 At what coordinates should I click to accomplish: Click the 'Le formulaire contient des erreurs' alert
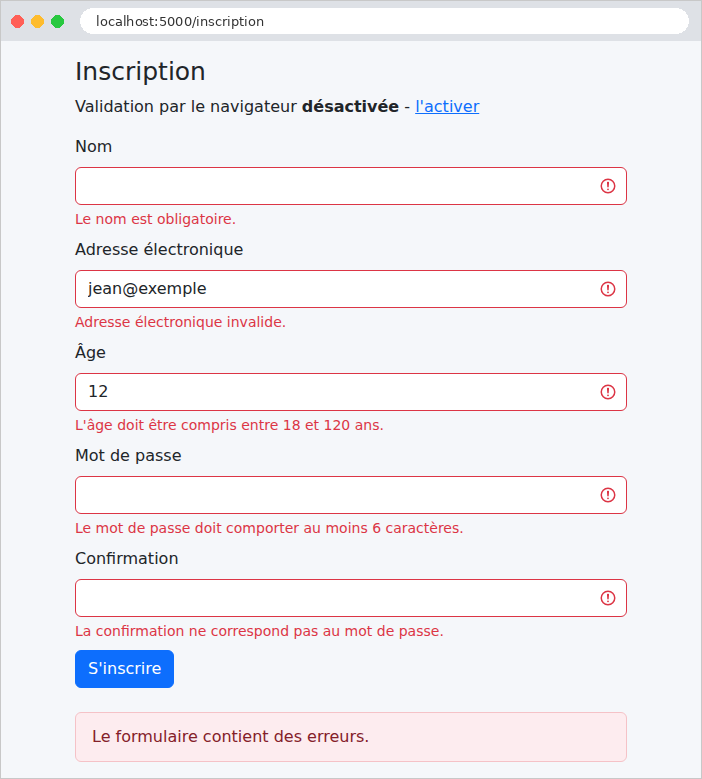pyautogui.click(x=351, y=737)
